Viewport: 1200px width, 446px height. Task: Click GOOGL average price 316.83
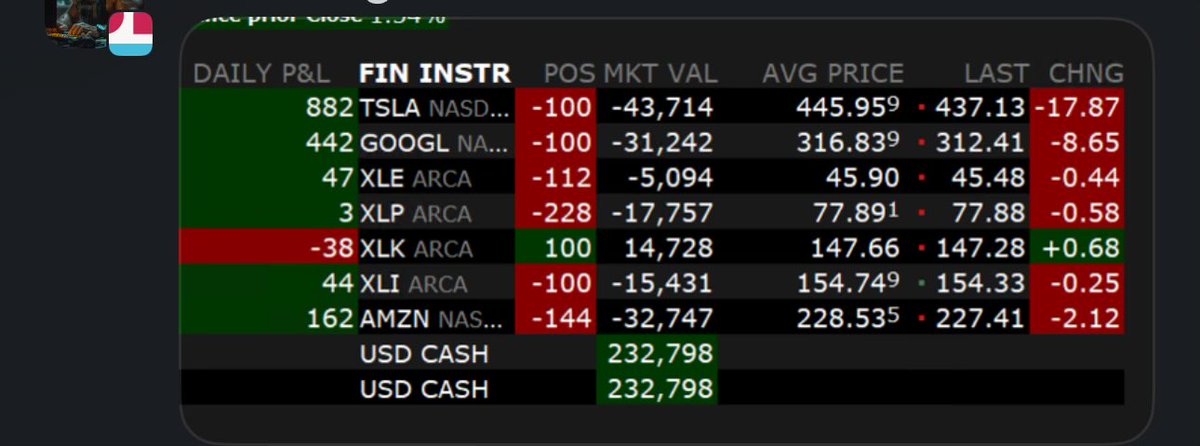coord(850,142)
